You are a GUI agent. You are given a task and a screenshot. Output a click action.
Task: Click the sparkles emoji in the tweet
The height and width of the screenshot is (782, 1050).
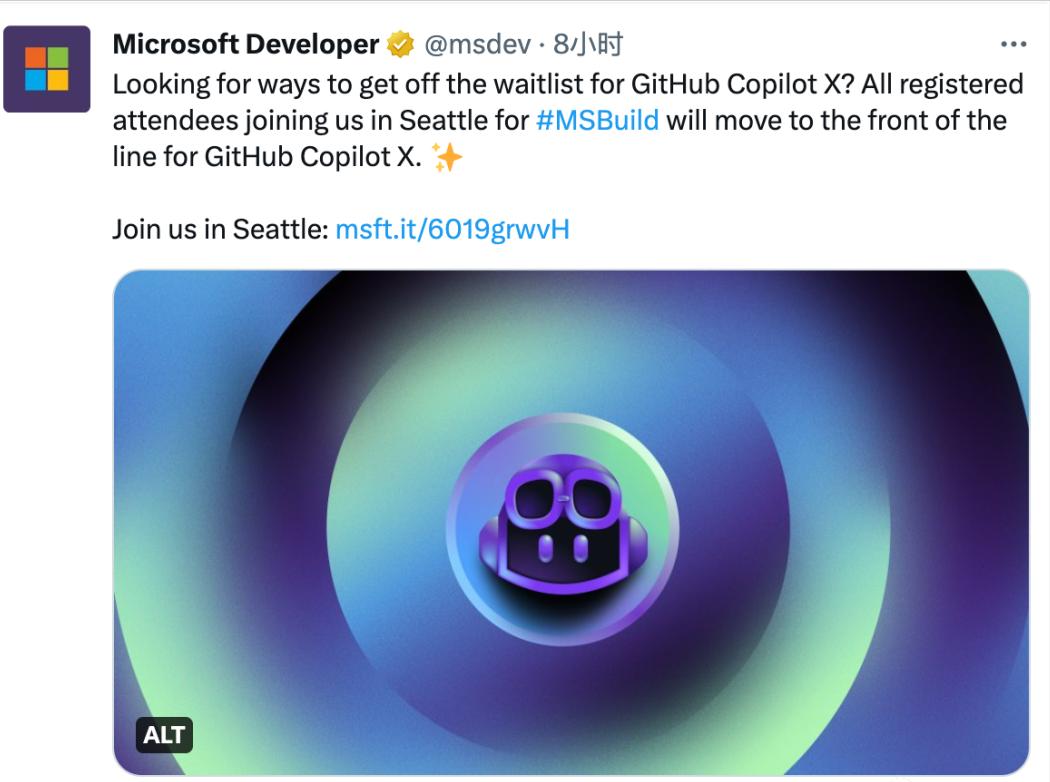point(447,159)
